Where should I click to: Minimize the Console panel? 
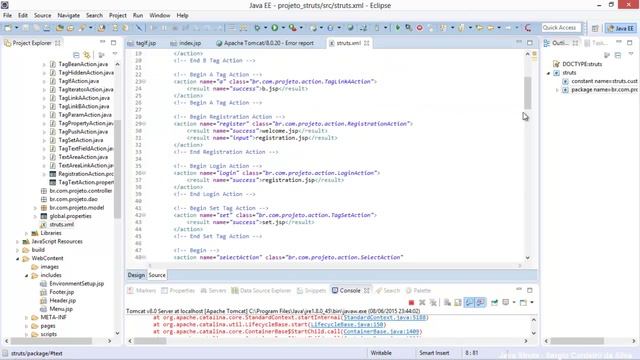(519, 289)
